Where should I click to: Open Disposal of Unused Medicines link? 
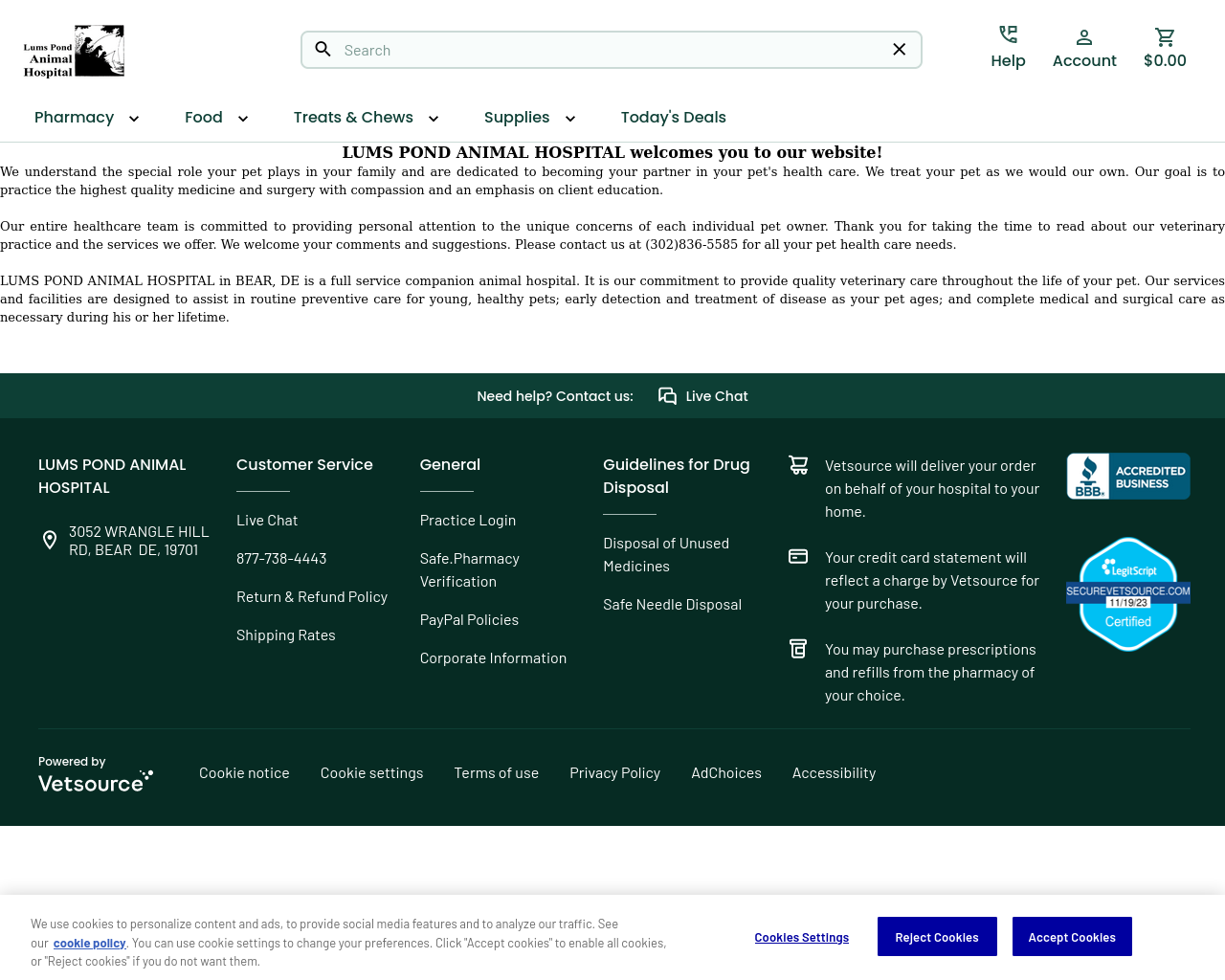666,554
